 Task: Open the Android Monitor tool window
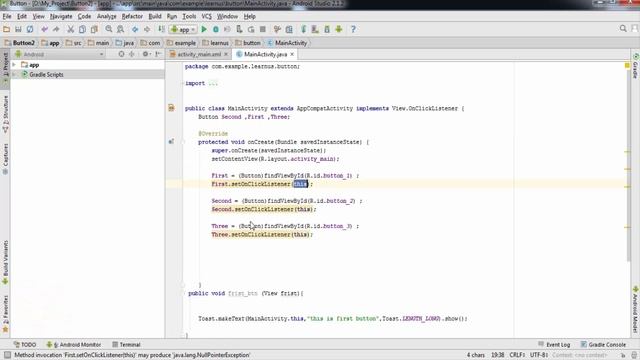click(73, 344)
